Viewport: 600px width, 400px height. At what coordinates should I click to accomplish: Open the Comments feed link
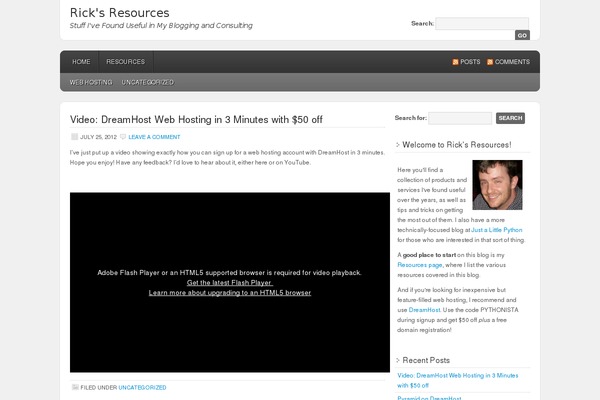(x=512, y=62)
